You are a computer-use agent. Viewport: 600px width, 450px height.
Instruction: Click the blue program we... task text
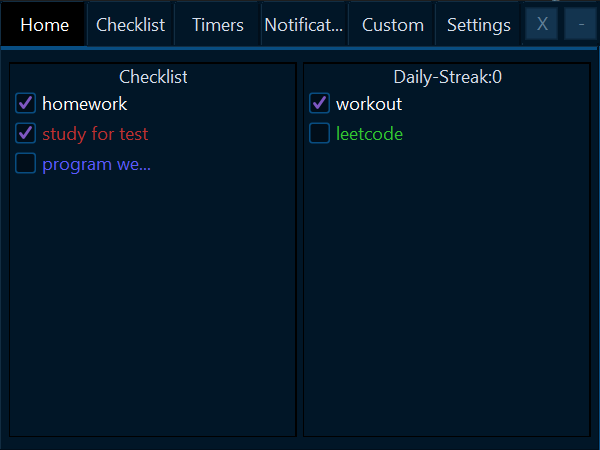(x=96, y=165)
